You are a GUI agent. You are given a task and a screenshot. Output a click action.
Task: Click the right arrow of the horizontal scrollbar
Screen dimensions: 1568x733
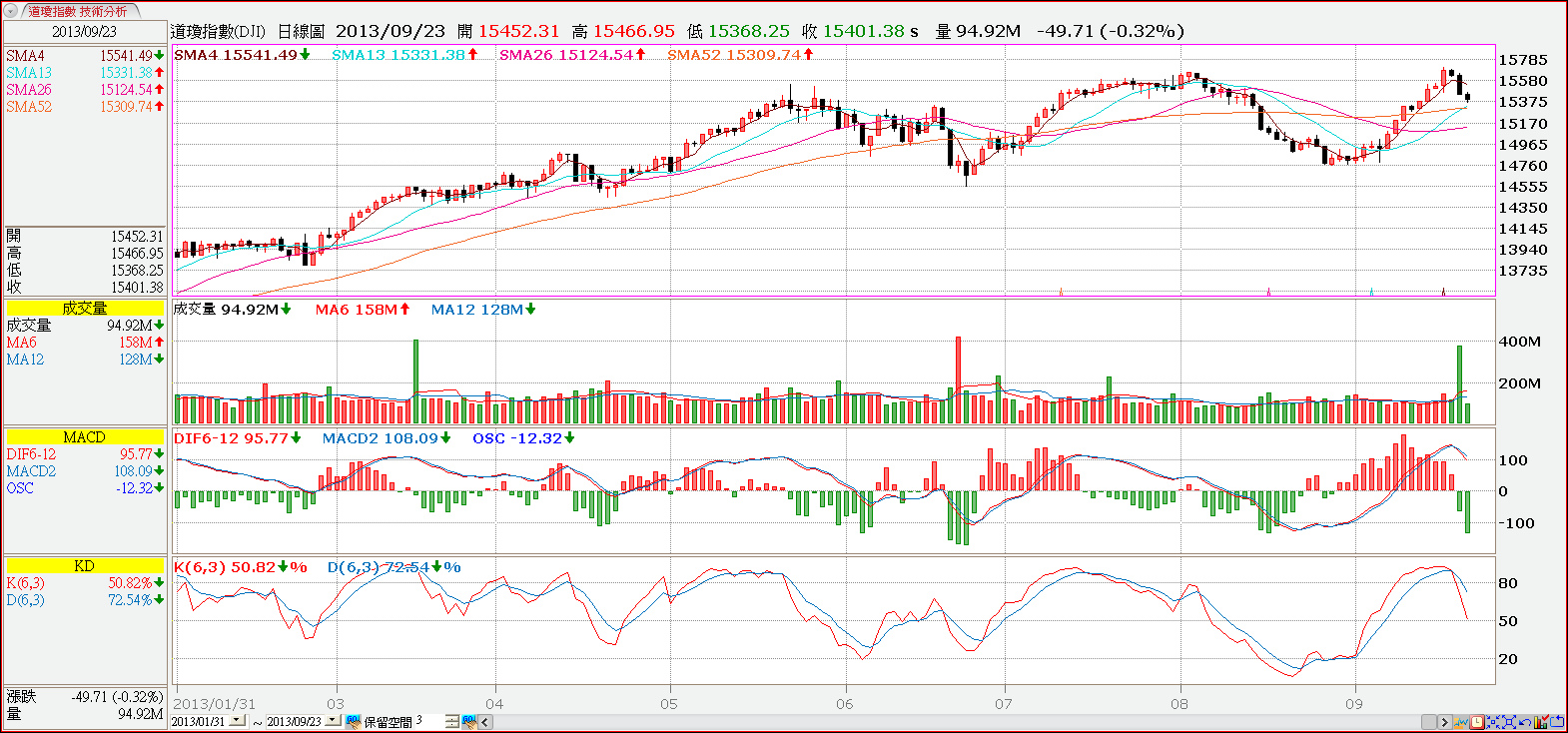tap(1444, 722)
